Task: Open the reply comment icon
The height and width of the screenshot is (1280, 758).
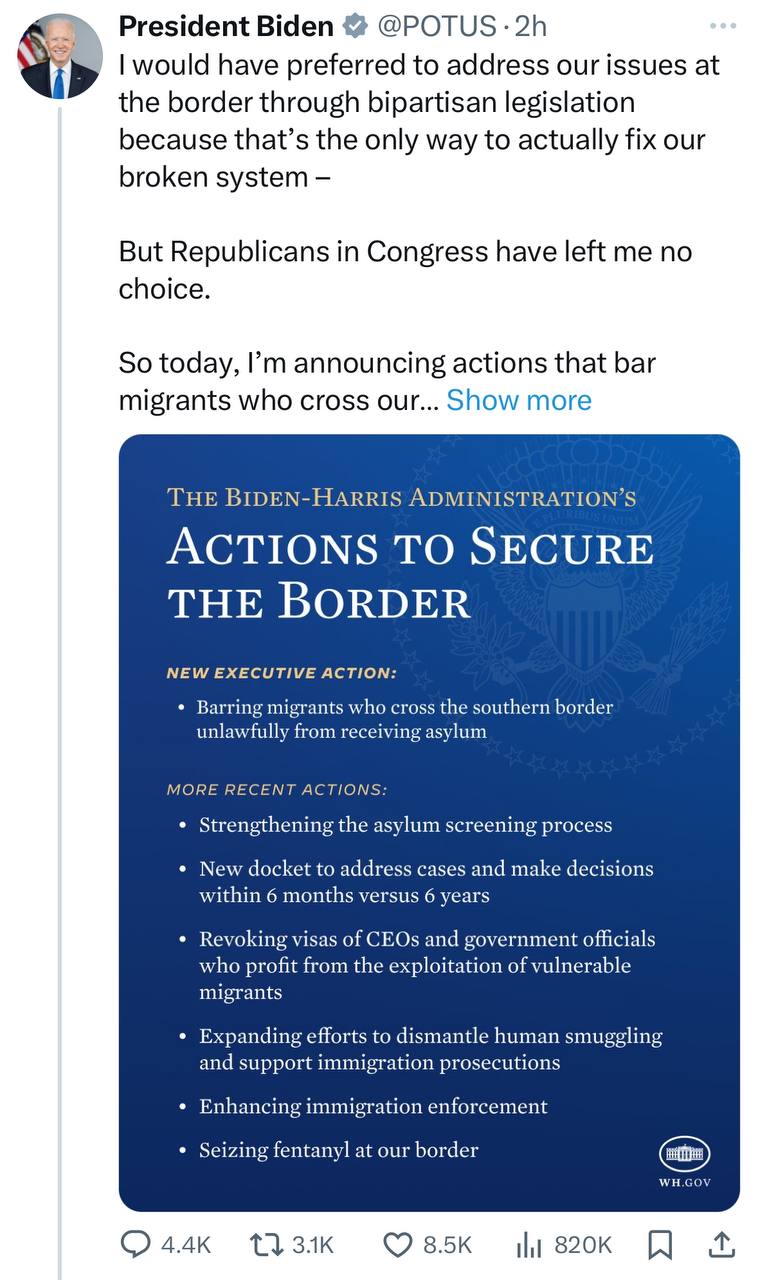Action: click(x=134, y=1244)
